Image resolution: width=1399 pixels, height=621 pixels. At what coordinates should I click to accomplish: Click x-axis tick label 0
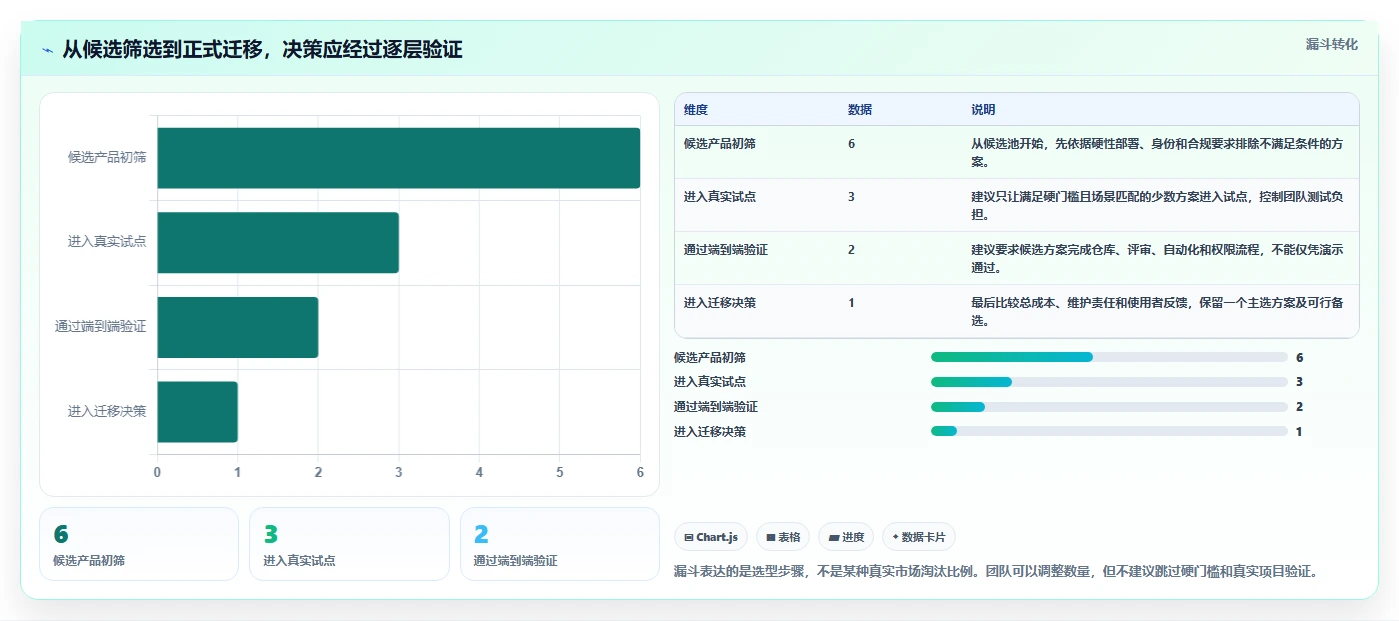[x=157, y=473]
